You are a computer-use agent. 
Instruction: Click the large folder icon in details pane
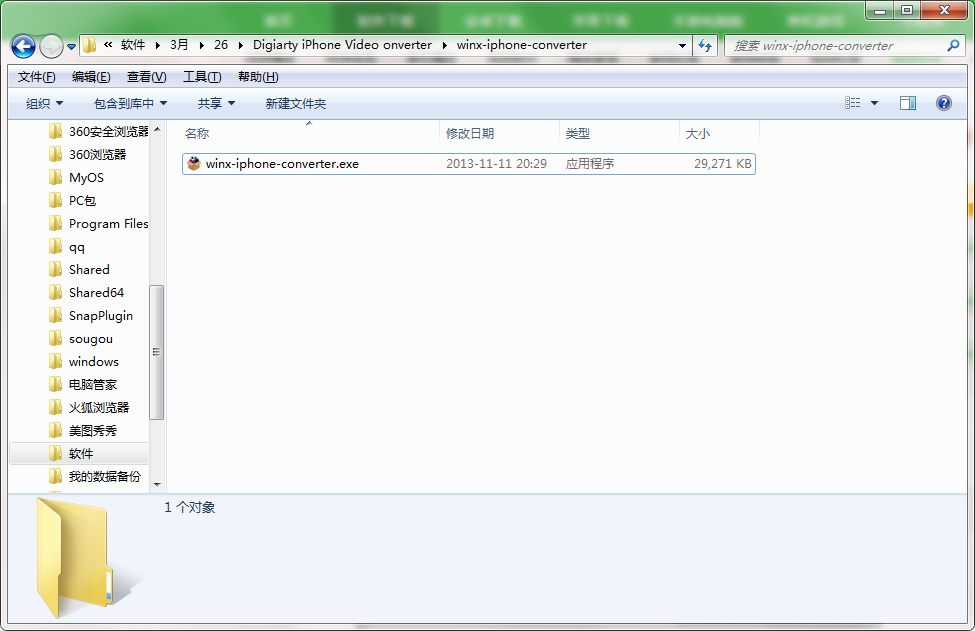pyautogui.click(x=75, y=558)
